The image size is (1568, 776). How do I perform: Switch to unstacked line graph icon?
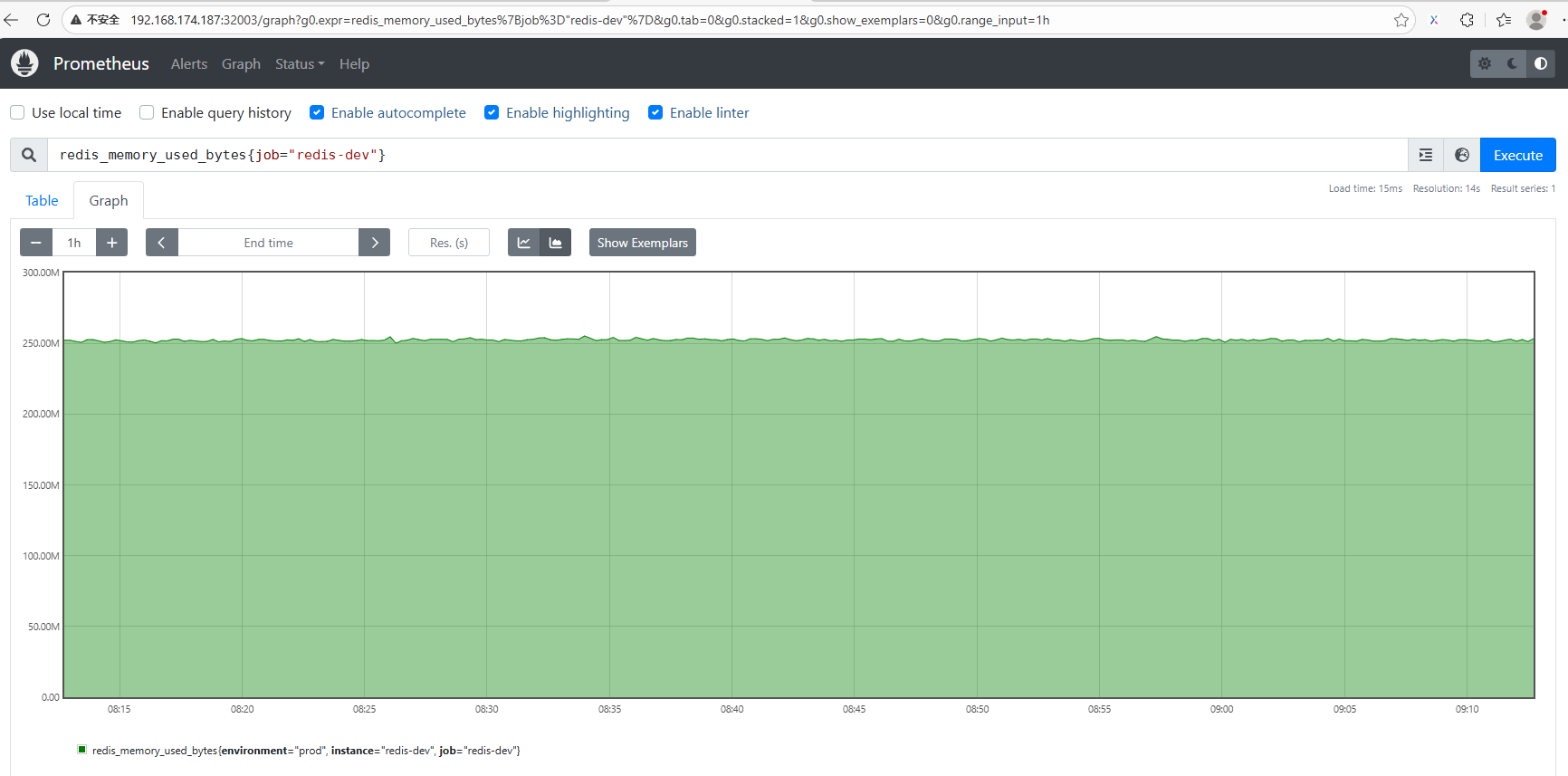(x=523, y=243)
